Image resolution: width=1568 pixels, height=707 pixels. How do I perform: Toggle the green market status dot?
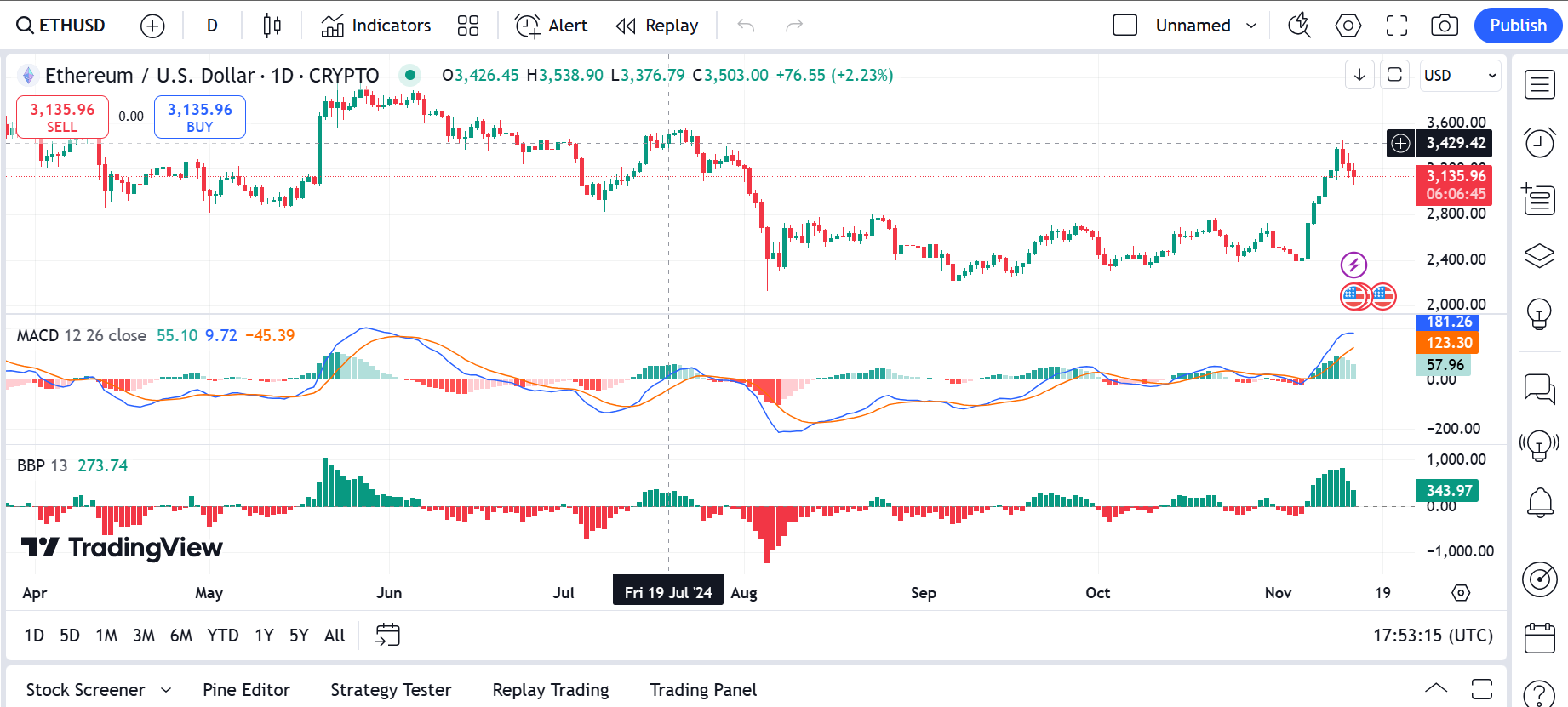pyautogui.click(x=410, y=75)
